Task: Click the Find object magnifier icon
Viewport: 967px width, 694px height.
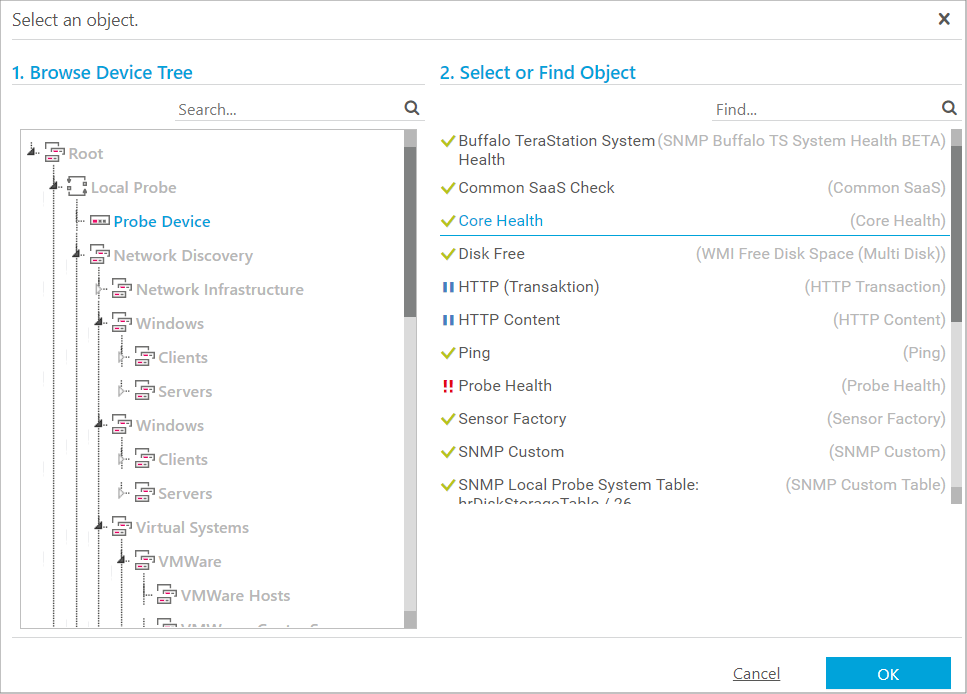Action: tap(949, 108)
